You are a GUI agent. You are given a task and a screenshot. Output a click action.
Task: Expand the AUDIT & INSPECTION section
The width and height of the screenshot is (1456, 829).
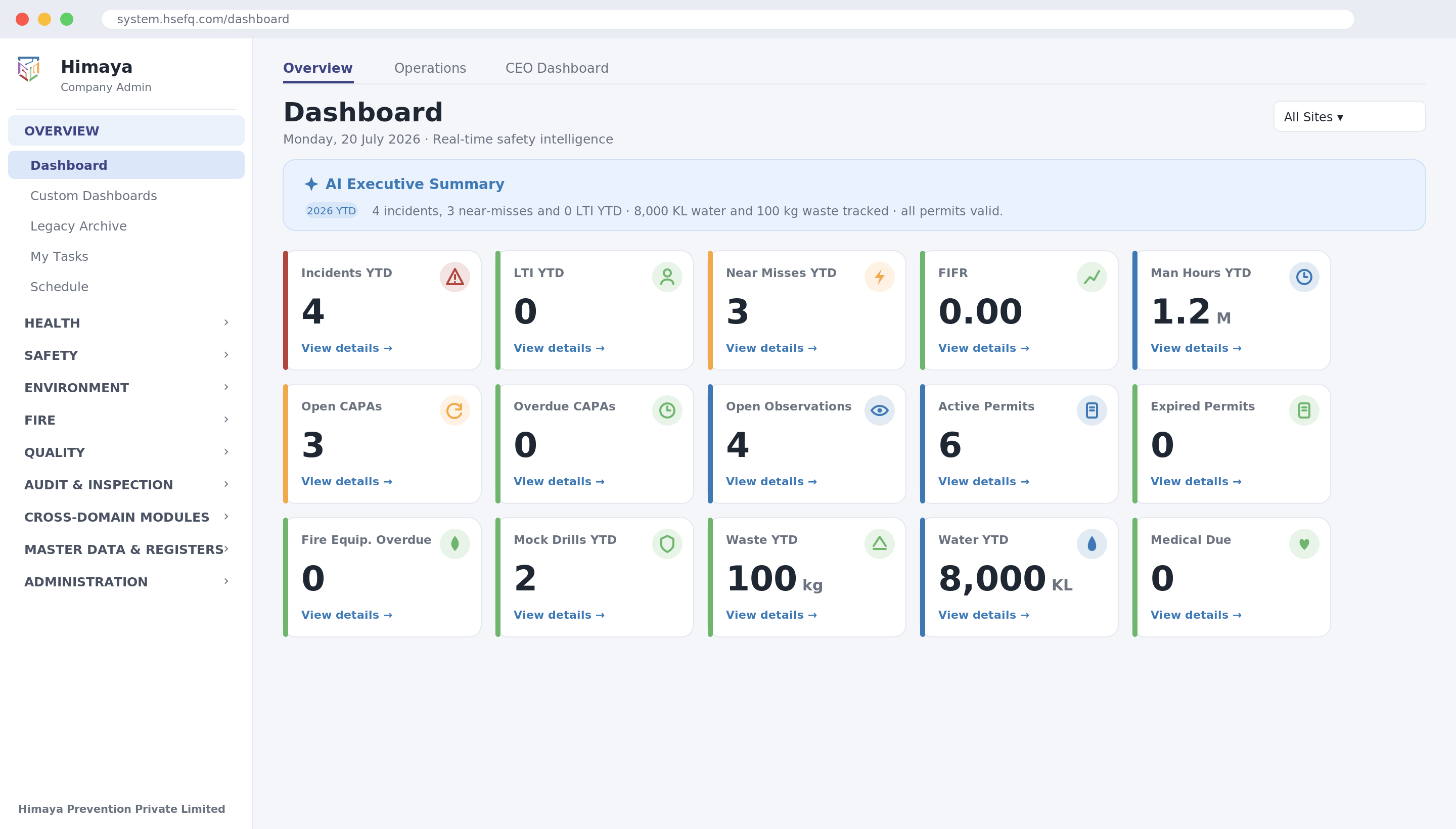tap(126, 485)
